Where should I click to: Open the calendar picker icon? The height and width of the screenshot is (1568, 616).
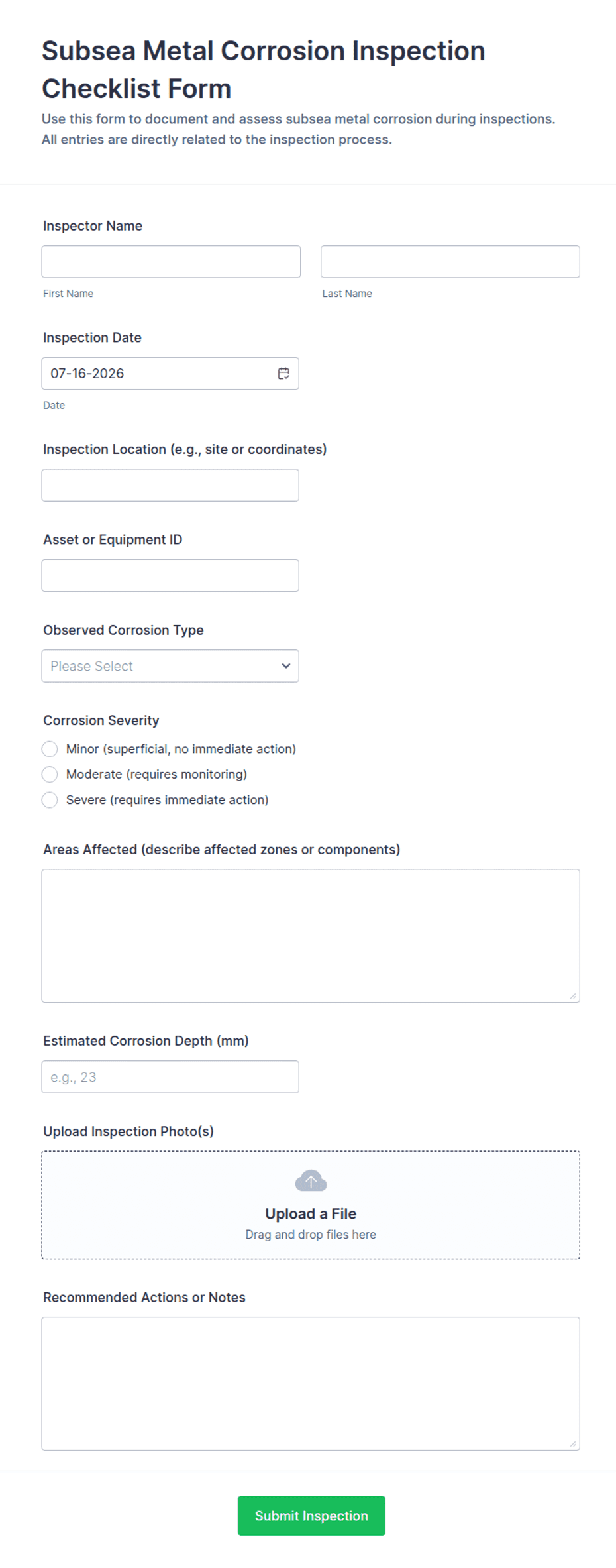pyautogui.click(x=283, y=374)
